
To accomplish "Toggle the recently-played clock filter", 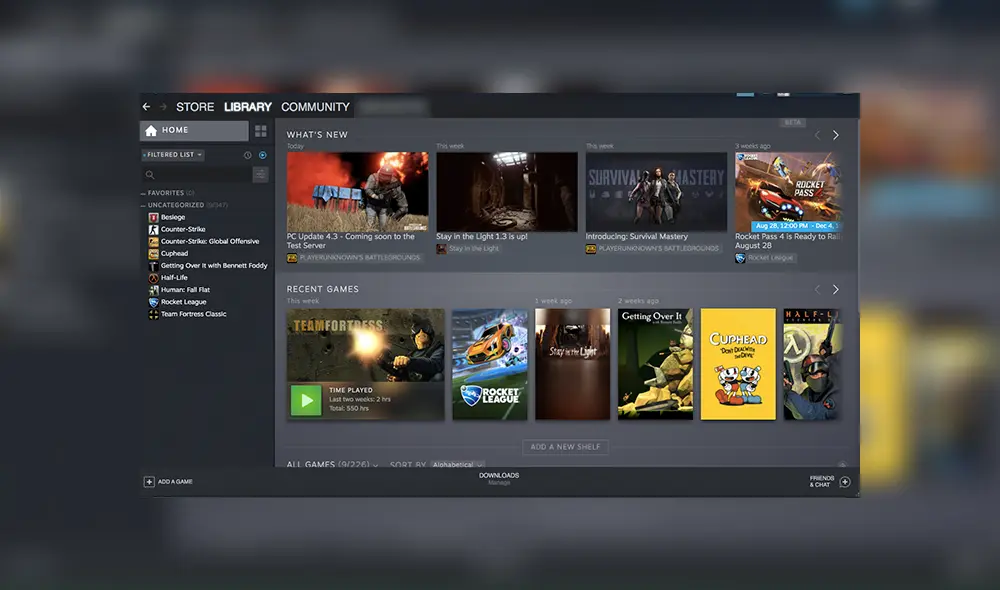I will pos(247,155).
